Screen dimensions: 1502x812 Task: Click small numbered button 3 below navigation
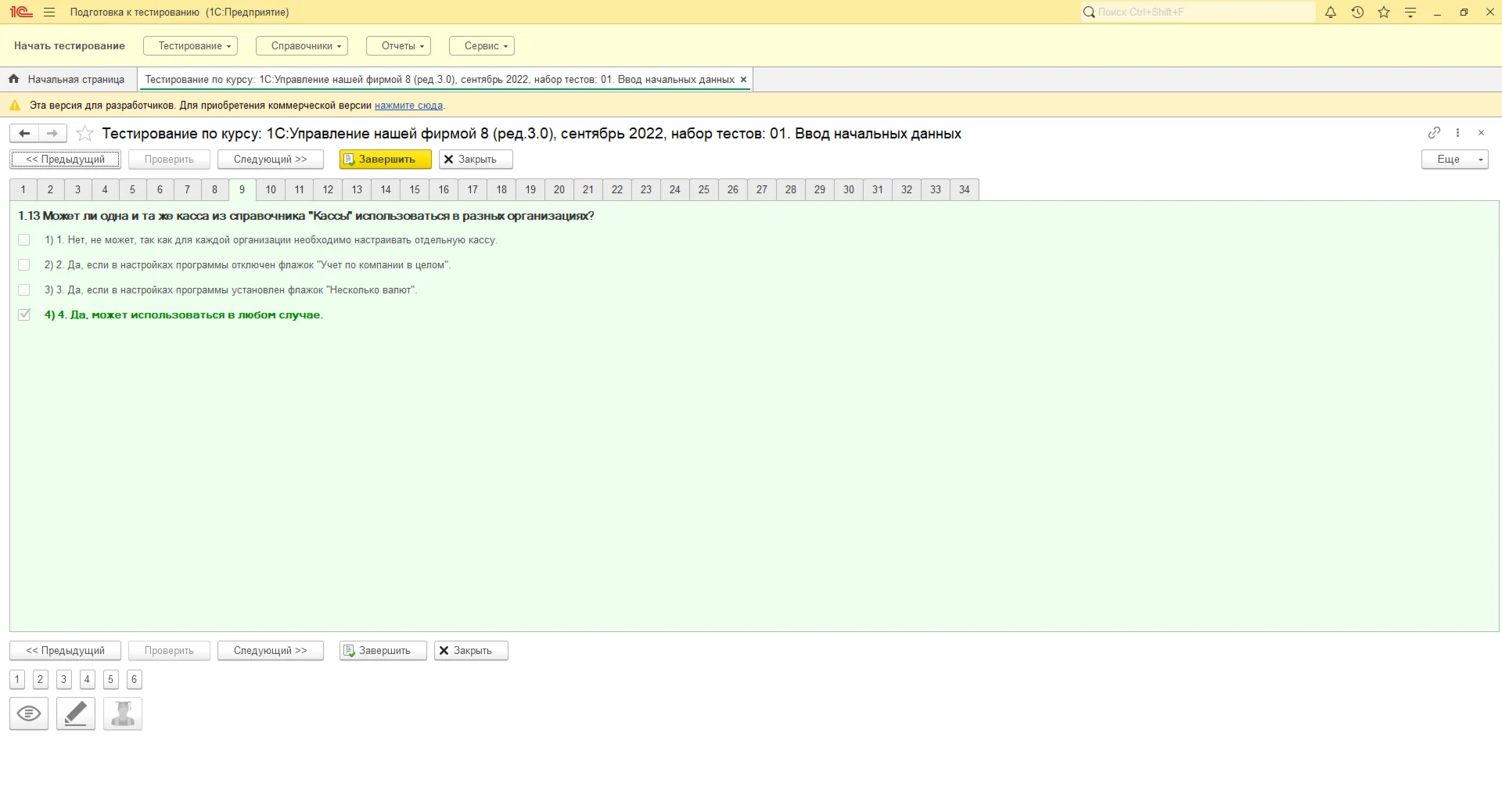[64, 679]
